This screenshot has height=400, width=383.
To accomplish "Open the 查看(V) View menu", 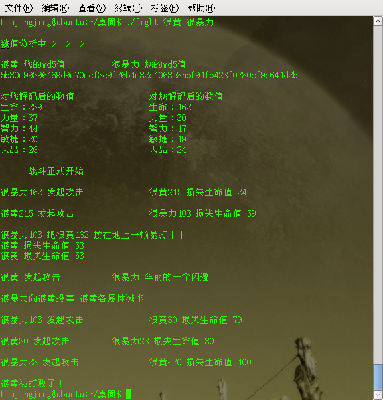I will 92,8.
